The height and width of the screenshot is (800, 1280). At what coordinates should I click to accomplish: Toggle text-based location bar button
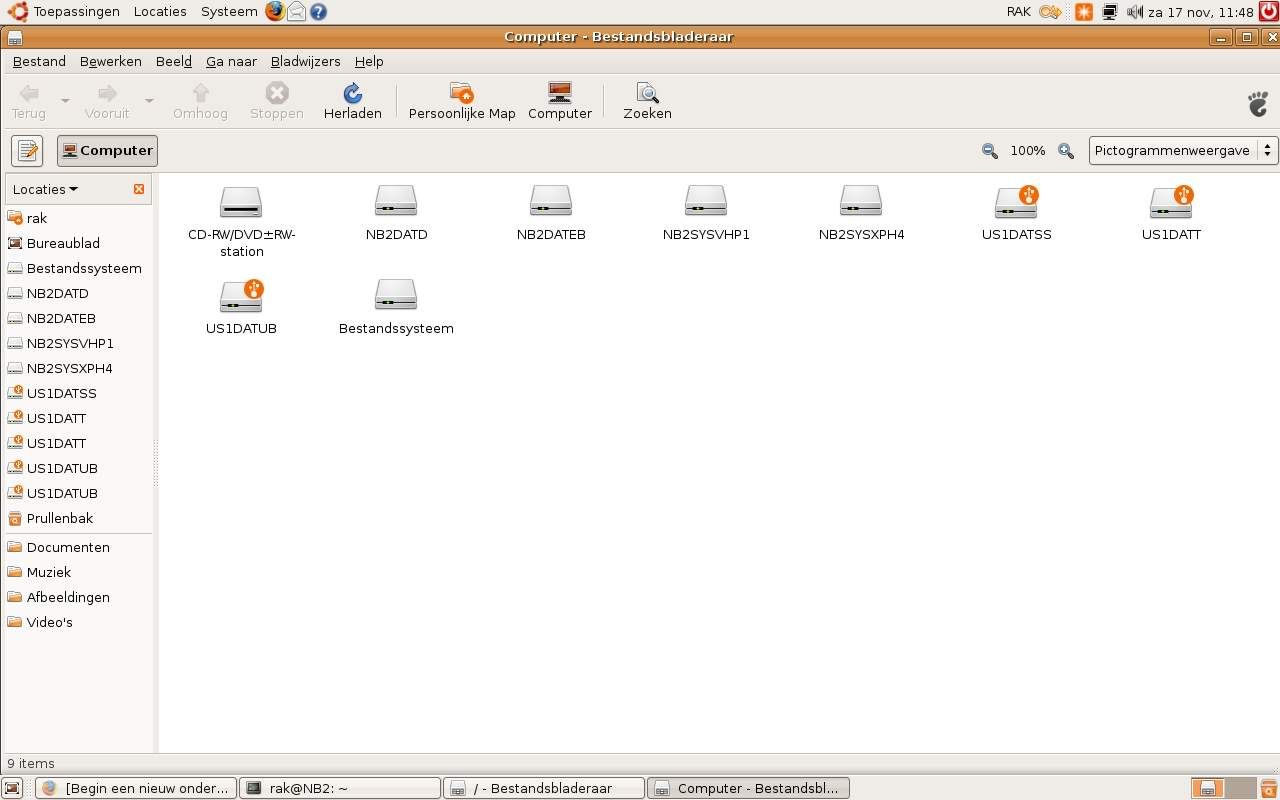coord(27,151)
